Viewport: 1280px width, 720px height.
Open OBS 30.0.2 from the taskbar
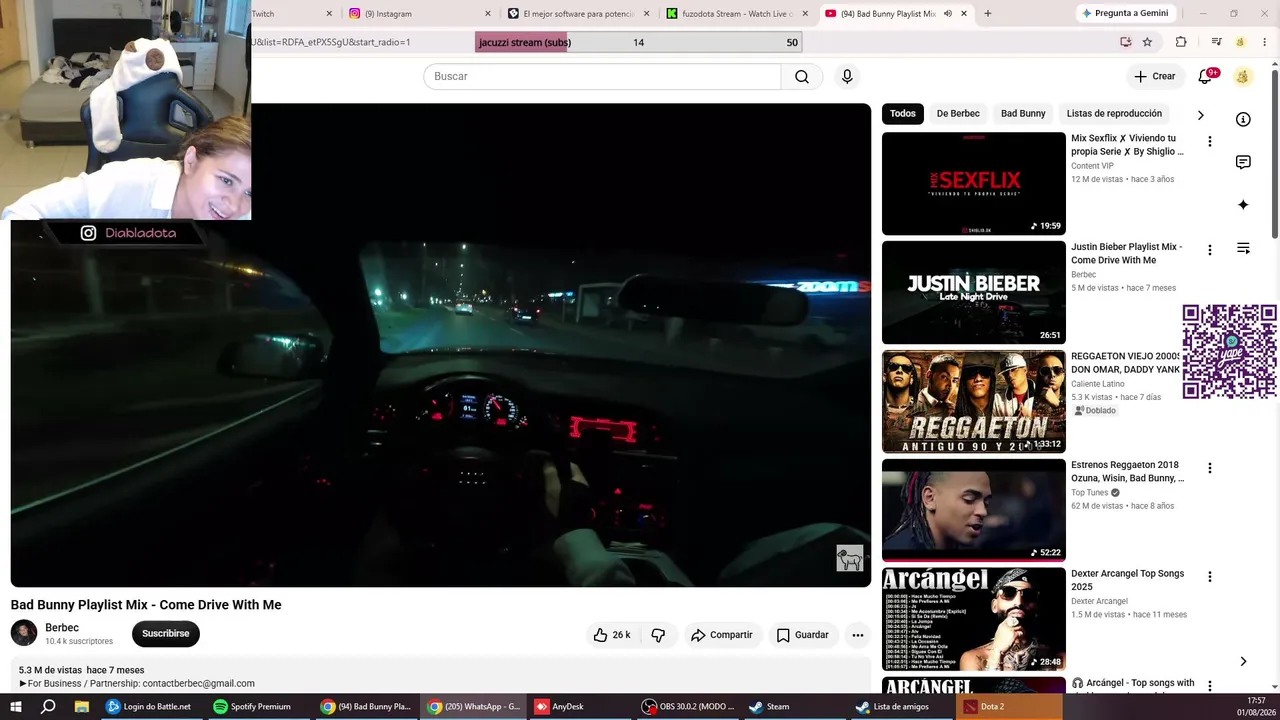click(688, 707)
